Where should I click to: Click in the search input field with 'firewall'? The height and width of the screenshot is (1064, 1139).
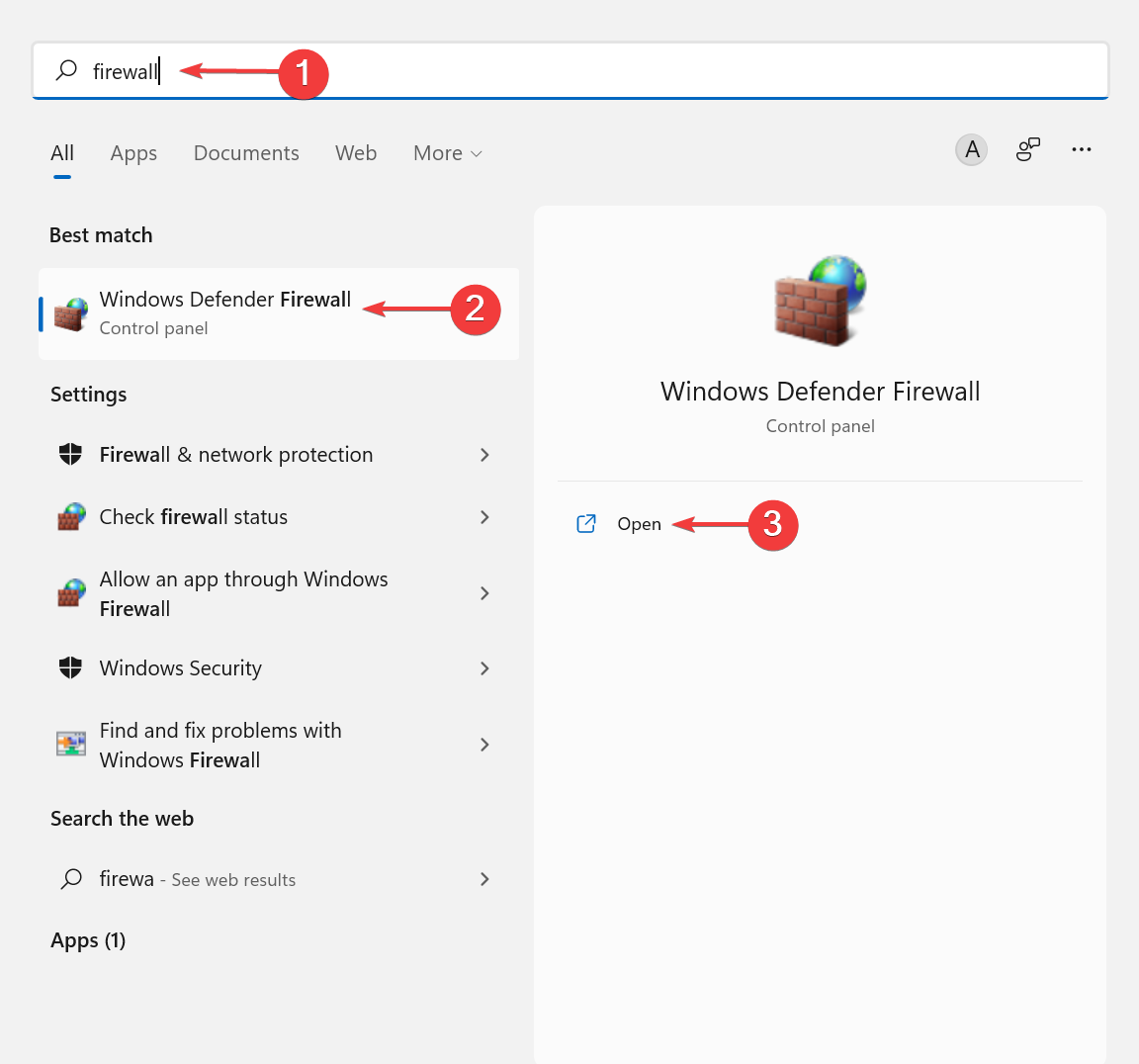pos(570,70)
